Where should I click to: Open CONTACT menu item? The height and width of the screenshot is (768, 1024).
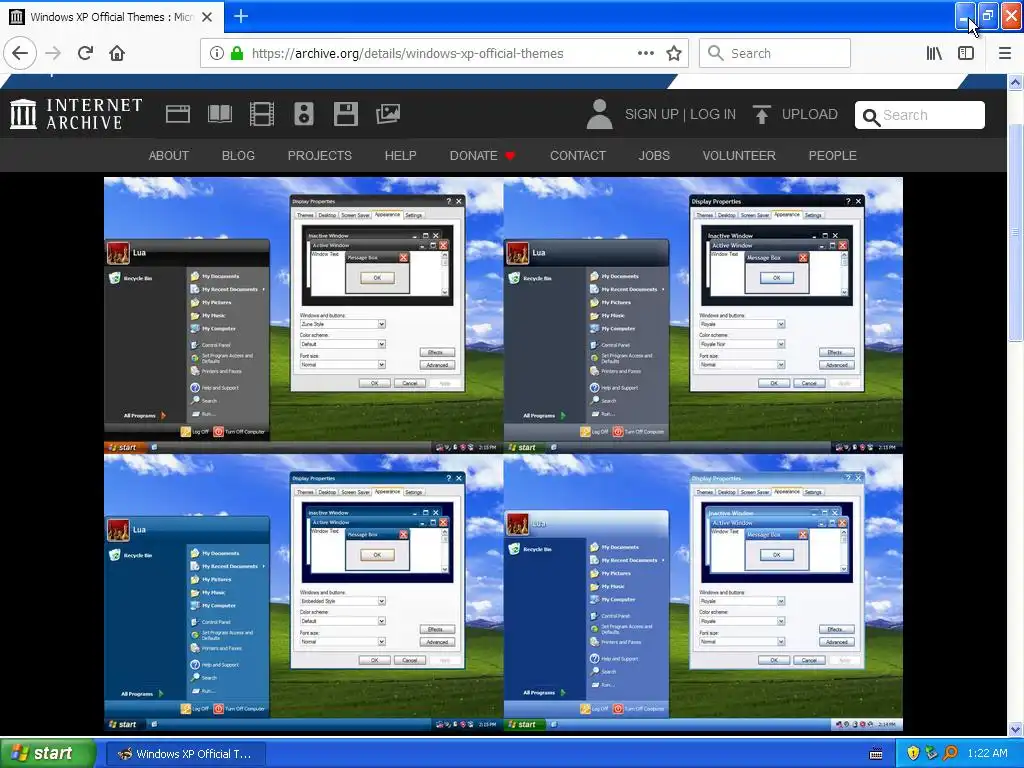(577, 155)
